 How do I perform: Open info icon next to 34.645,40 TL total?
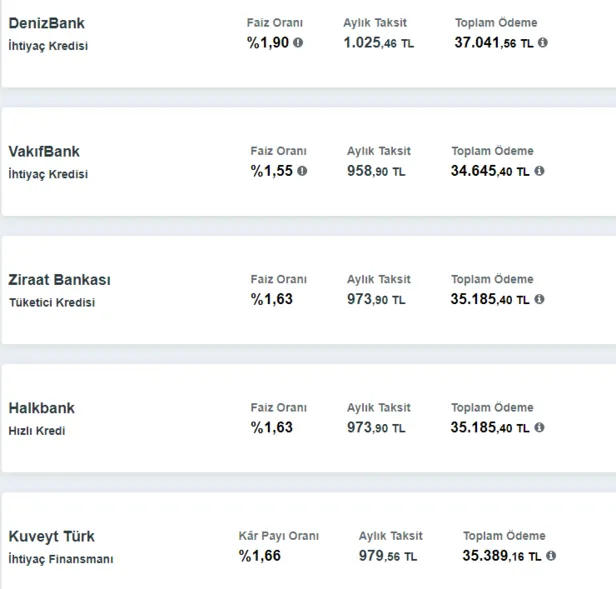click(539, 171)
